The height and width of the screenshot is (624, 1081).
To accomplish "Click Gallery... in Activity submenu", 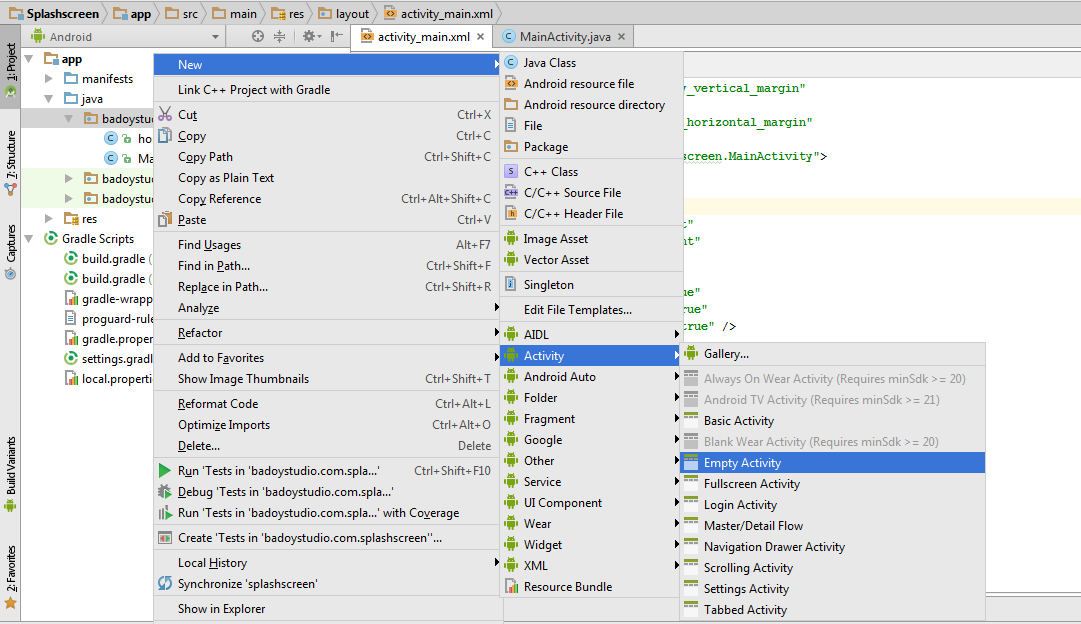I will pyautogui.click(x=726, y=354).
